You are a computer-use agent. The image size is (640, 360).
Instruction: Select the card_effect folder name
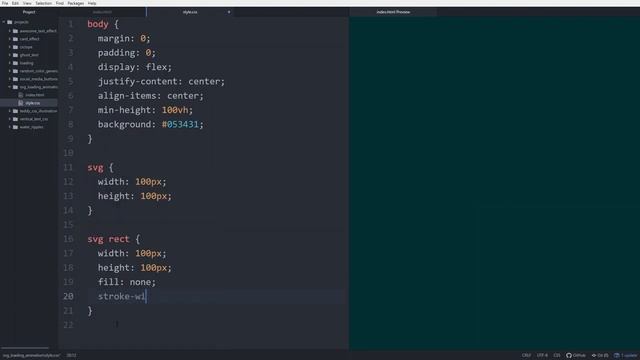(x=29, y=39)
